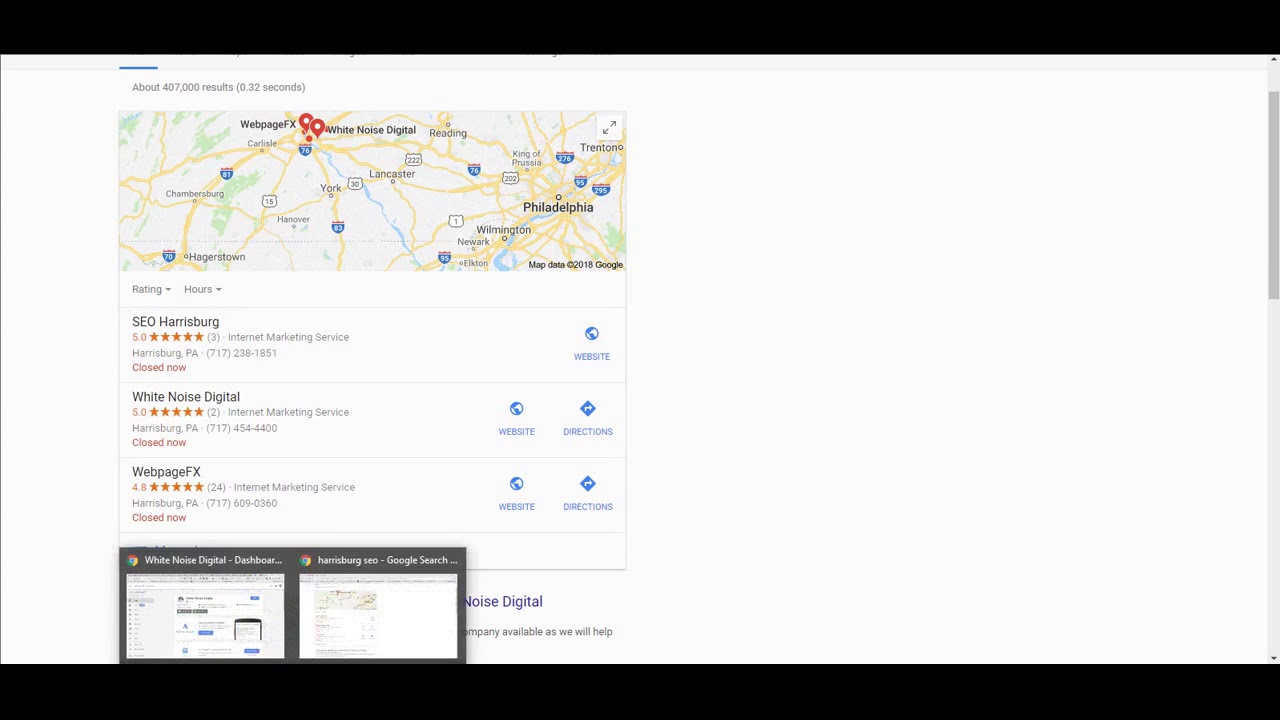
Task: Click the York label on the map
Action: (x=331, y=189)
